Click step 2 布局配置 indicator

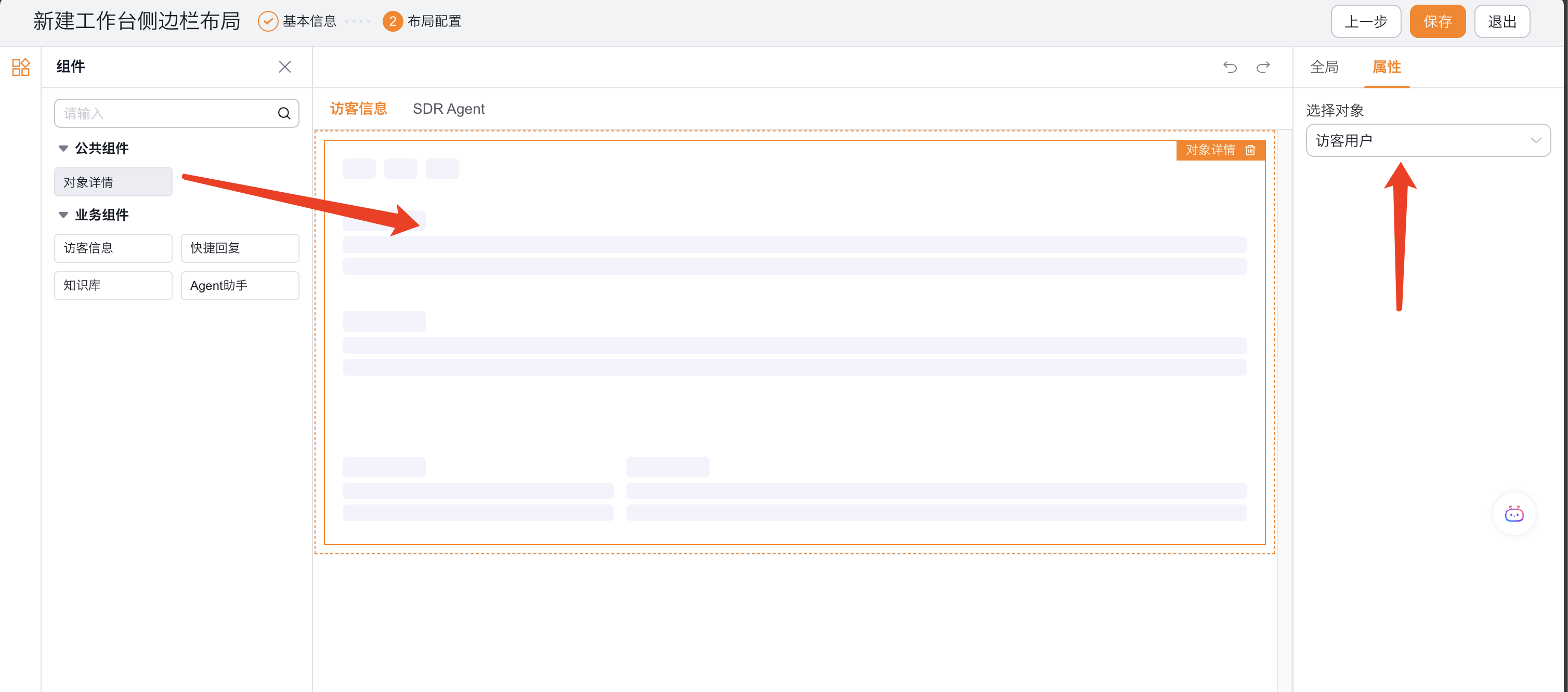click(x=393, y=22)
